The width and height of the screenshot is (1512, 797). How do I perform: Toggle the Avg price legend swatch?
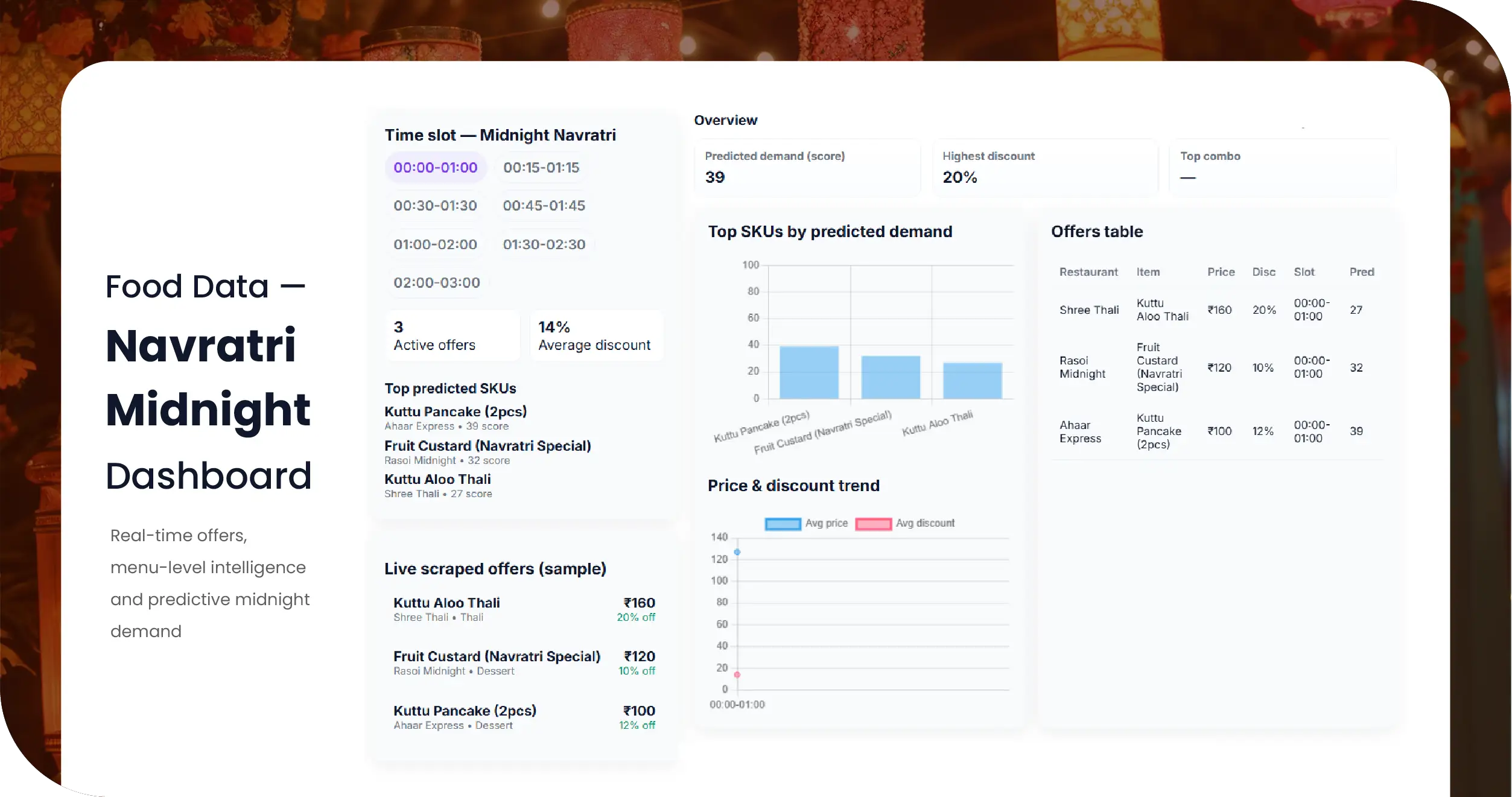(x=783, y=524)
